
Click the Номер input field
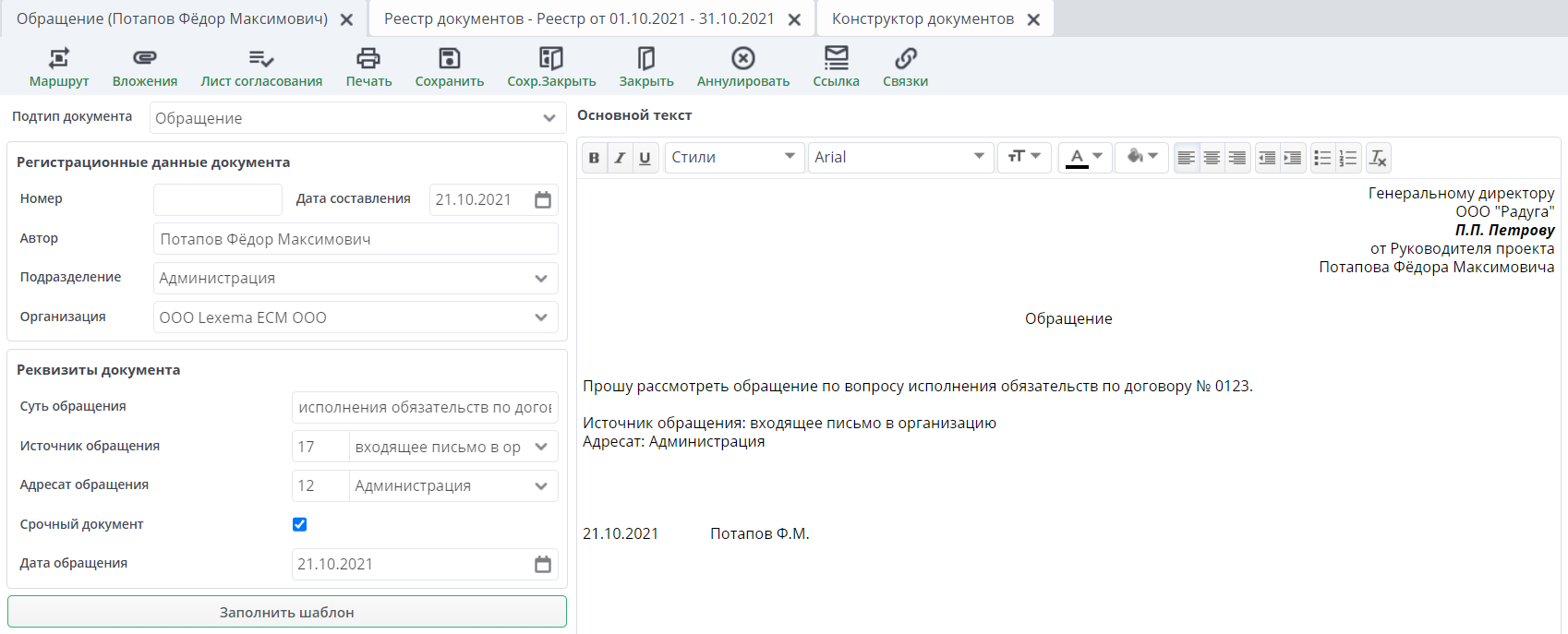coord(218,199)
